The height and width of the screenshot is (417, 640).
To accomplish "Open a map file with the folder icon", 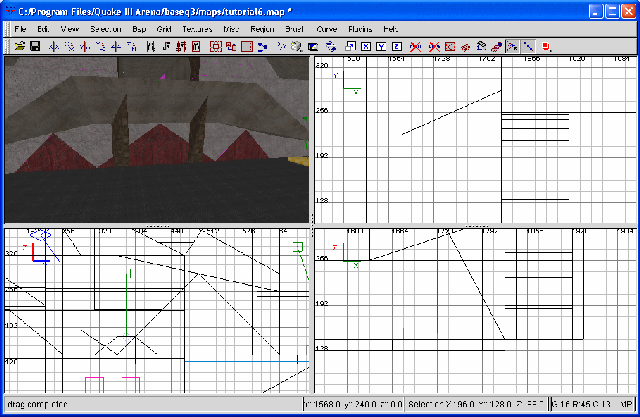I will 19,47.
